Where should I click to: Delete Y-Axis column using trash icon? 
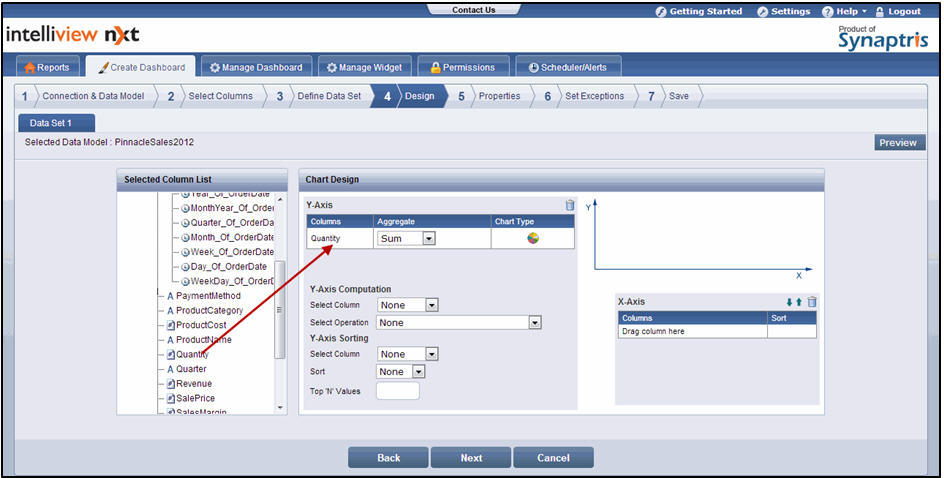(x=570, y=205)
